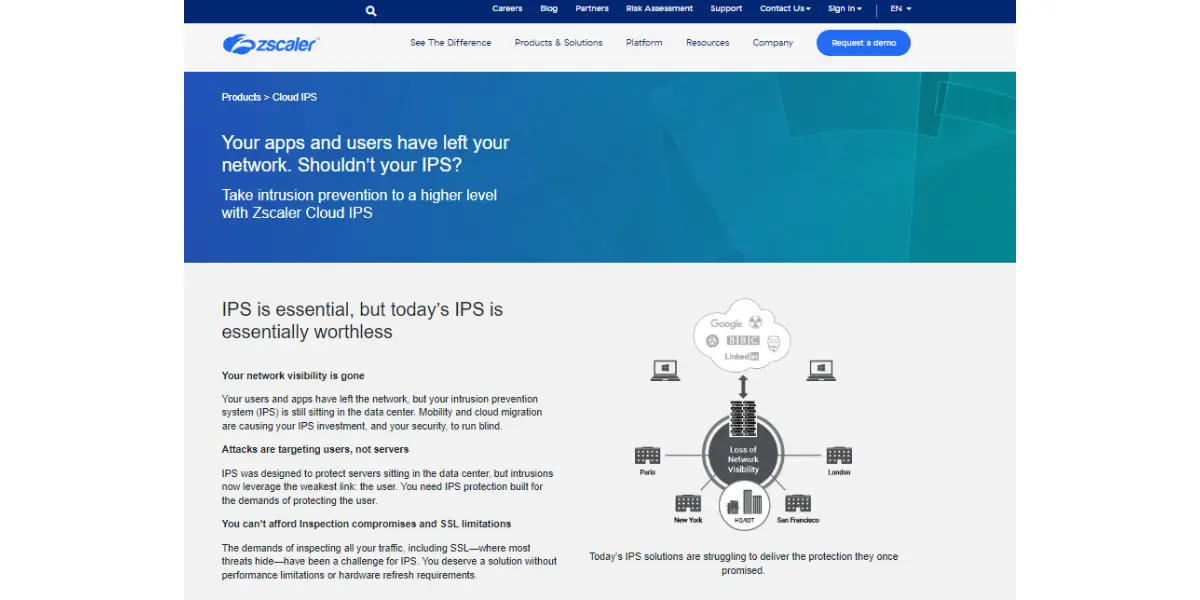Open the Resources menu
The width and height of the screenshot is (1200, 600).
[707, 43]
